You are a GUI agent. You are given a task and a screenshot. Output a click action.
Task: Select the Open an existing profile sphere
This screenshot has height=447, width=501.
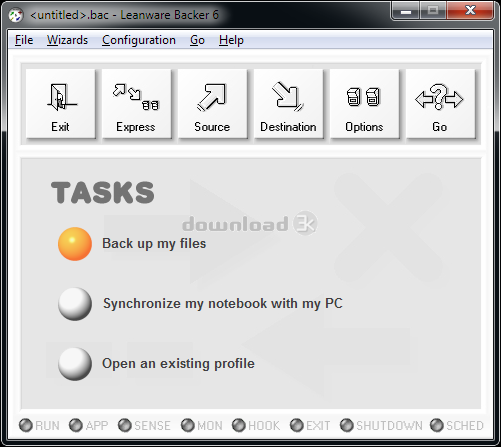tap(75, 364)
